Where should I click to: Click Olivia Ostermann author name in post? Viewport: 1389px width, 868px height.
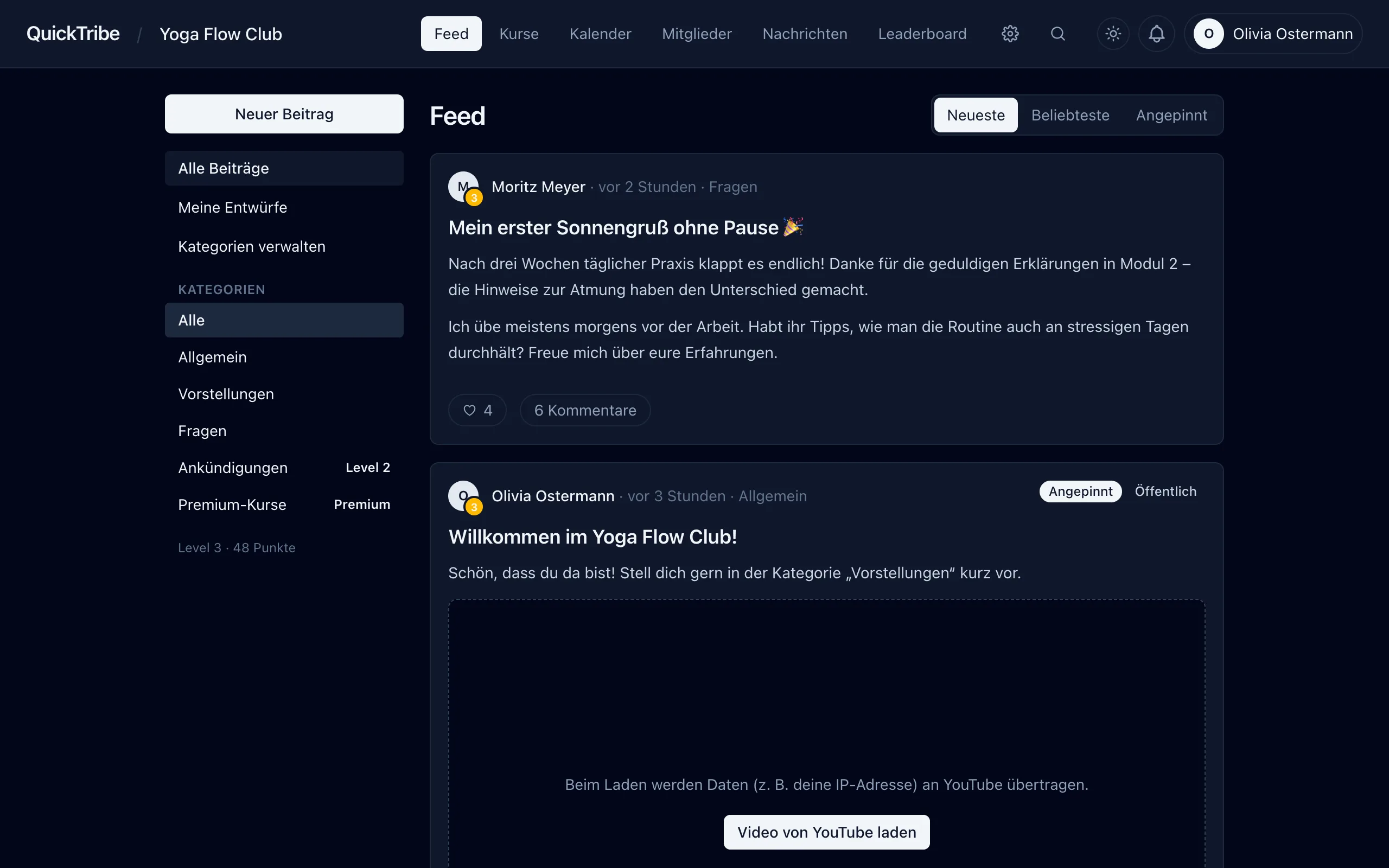[553, 496]
